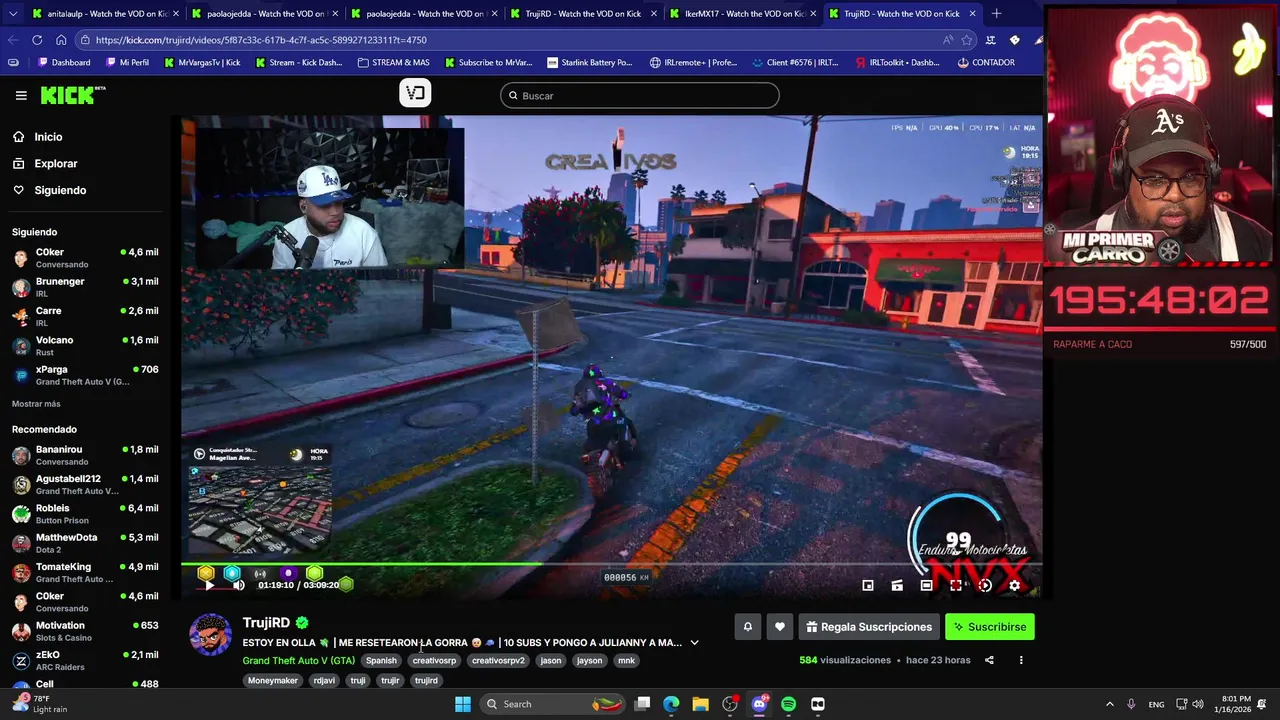This screenshot has height=720, width=1280.
Task: Toggle video fullscreen mode
Action: pos(956,585)
